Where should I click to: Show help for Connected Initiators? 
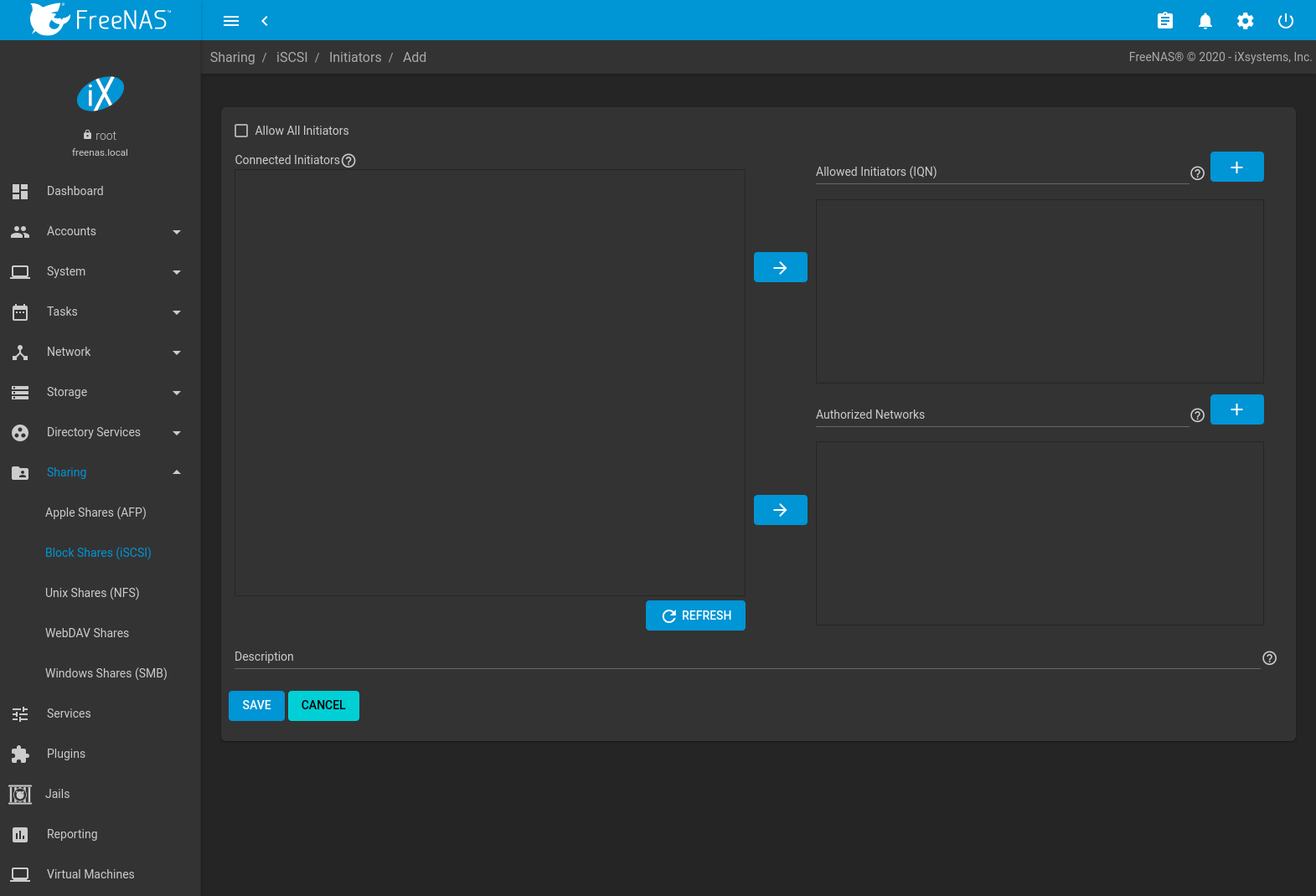tap(349, 161)
